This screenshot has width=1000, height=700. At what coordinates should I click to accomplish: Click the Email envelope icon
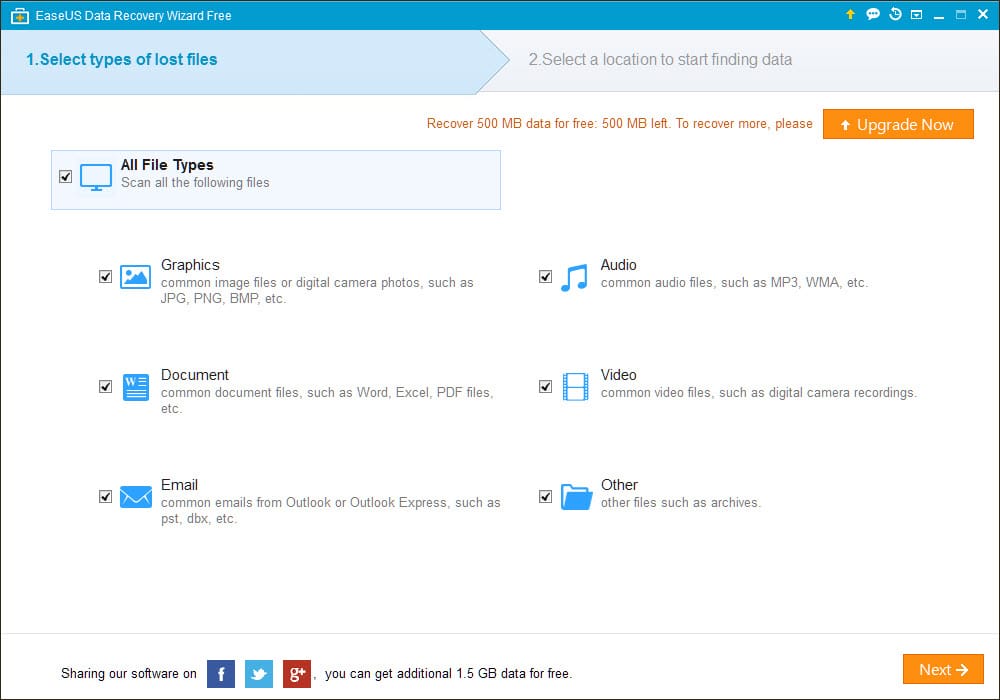(x=136, y=497)
